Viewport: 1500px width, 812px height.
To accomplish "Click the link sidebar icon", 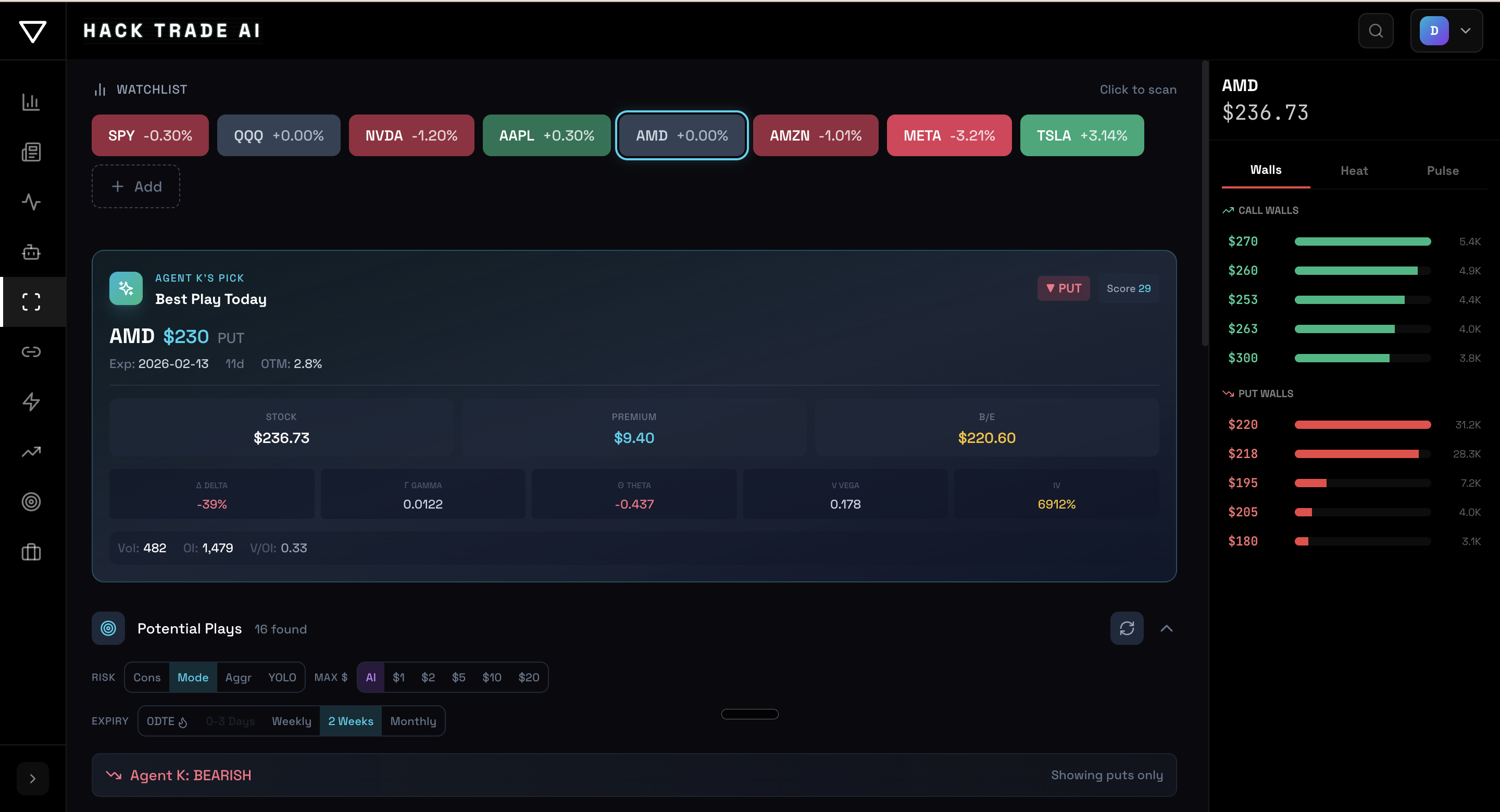I will click(31, 351).
